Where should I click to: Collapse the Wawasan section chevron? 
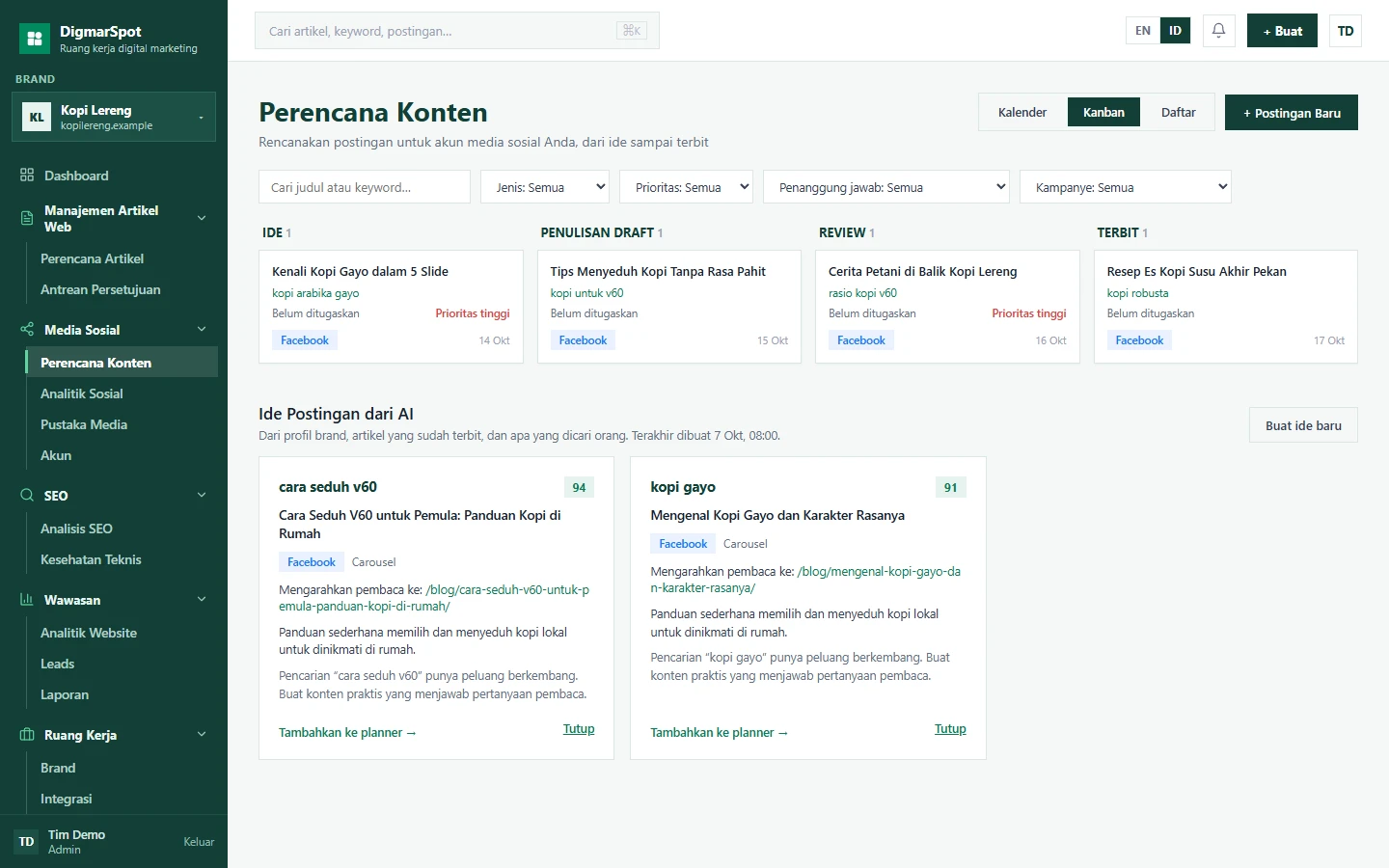click(x=202, y=600)
